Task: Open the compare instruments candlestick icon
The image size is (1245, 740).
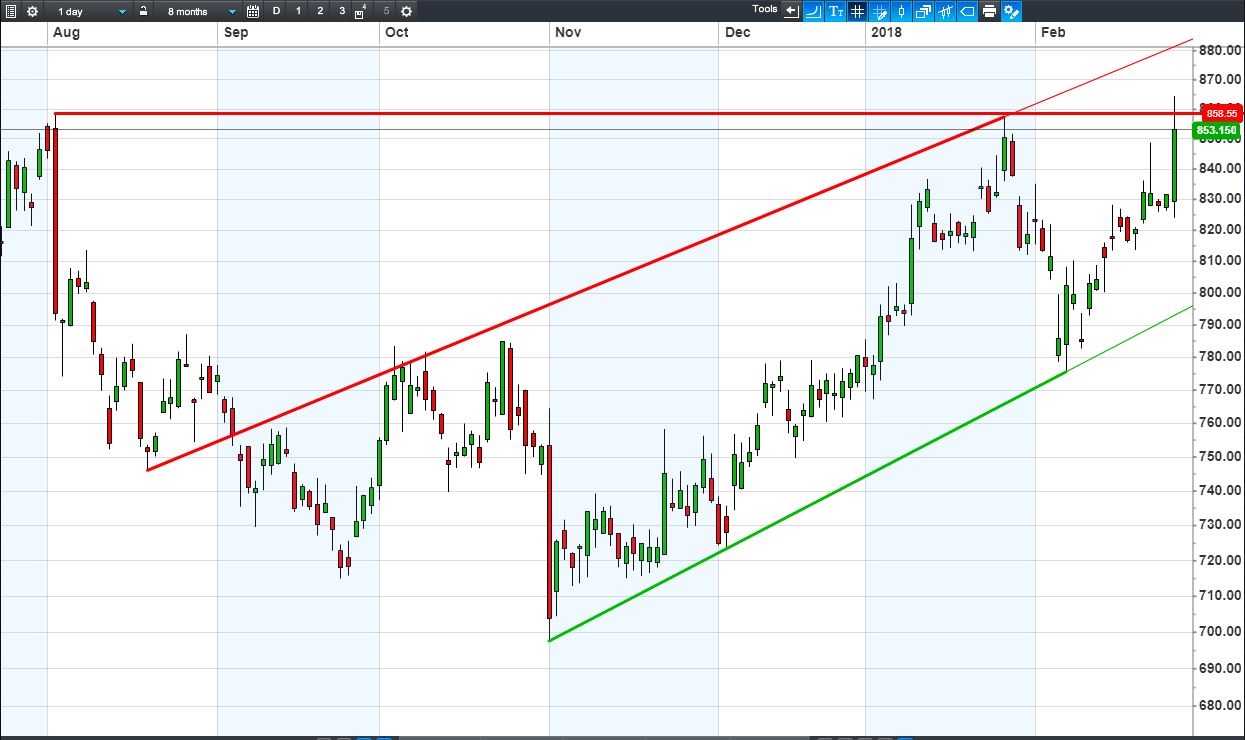Action: tap(945, 11)
